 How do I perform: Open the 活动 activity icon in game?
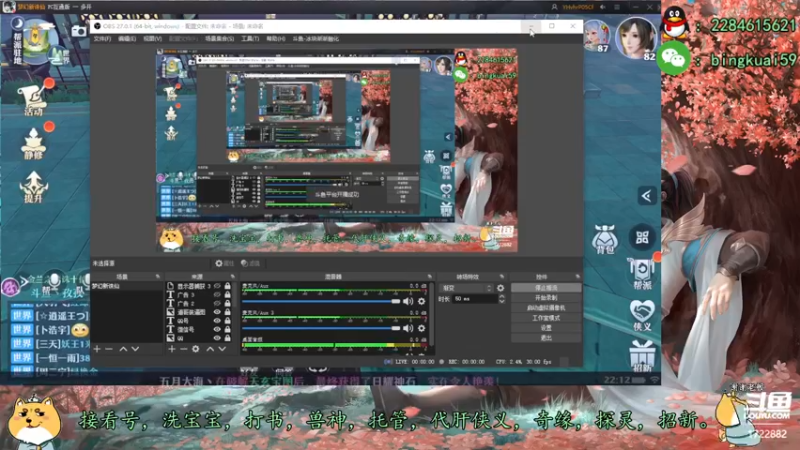tap(33, 99)
